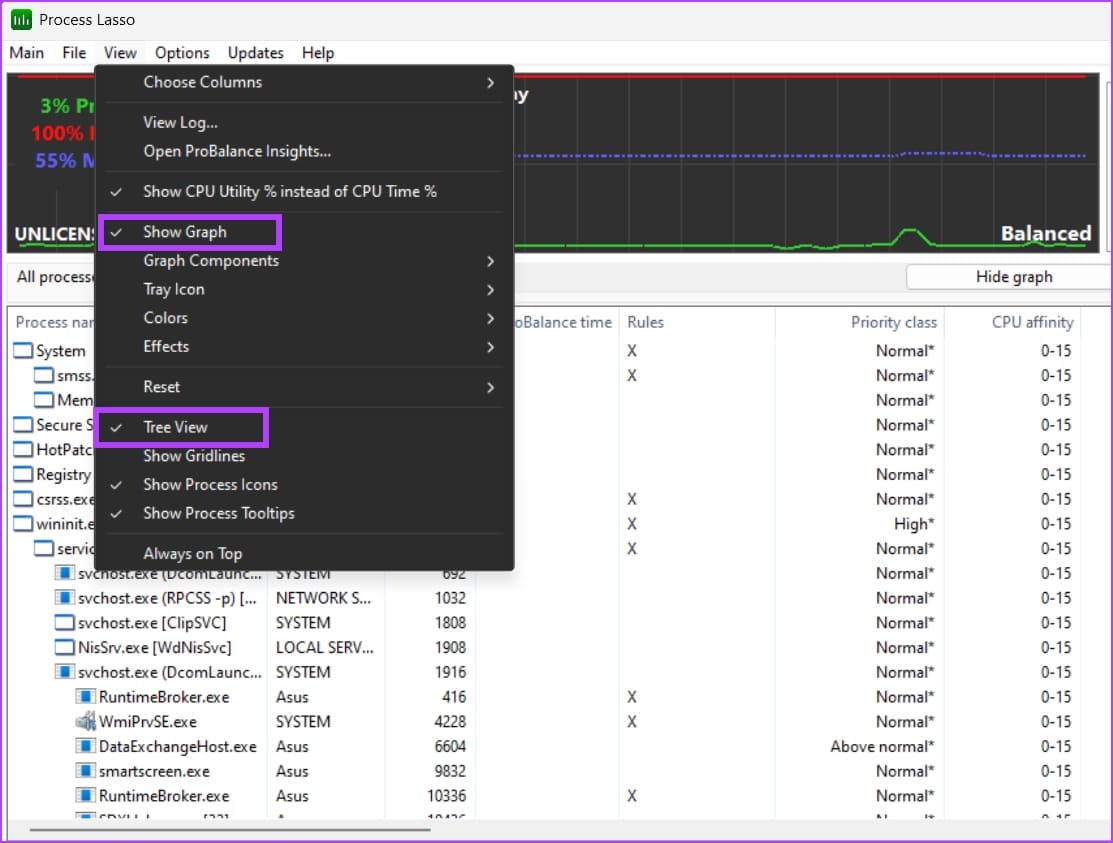This screenshot has height=843, width=1113.
Task: Enable Always on Top
Action: pyautogui.click(x=304, y=553)
